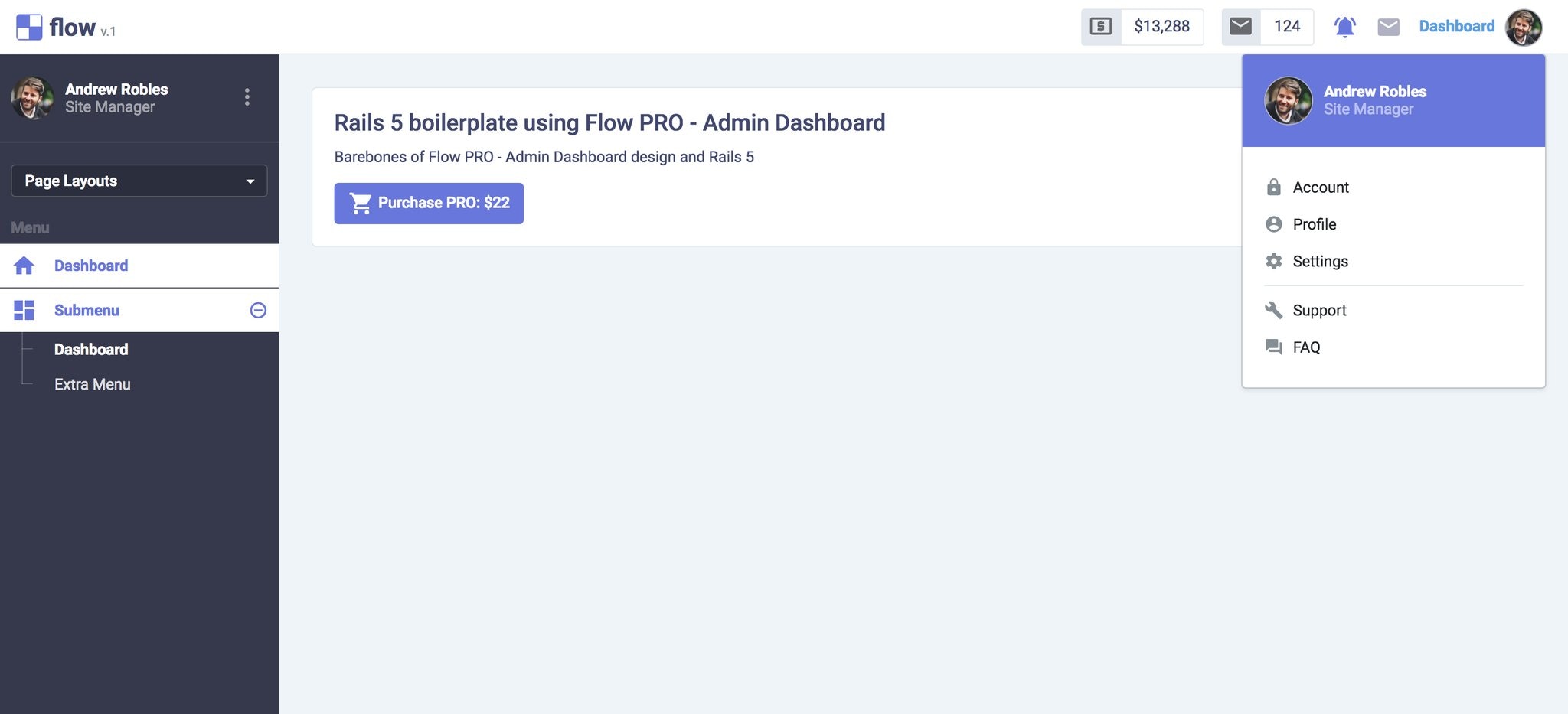
Task: Collapse Submenu with the minus circle icon
Action: (x=258, y=310)
